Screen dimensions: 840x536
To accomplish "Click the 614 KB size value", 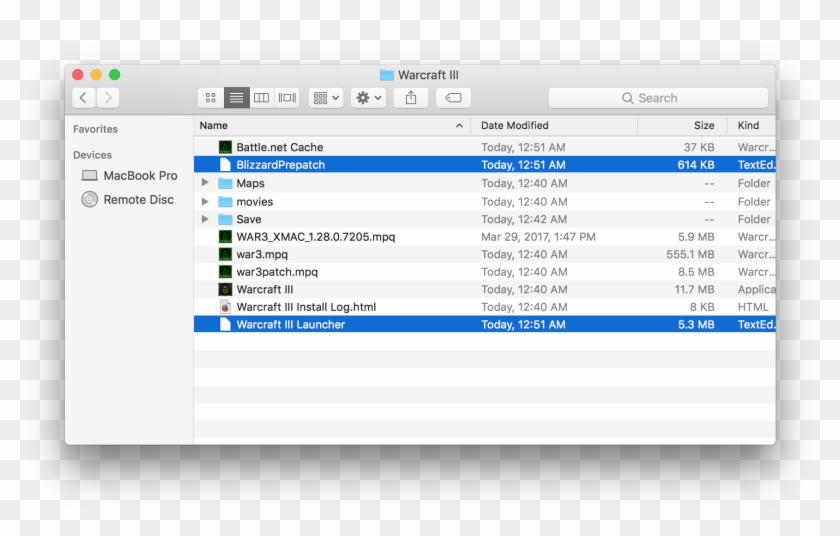I will tap(695, 165).
